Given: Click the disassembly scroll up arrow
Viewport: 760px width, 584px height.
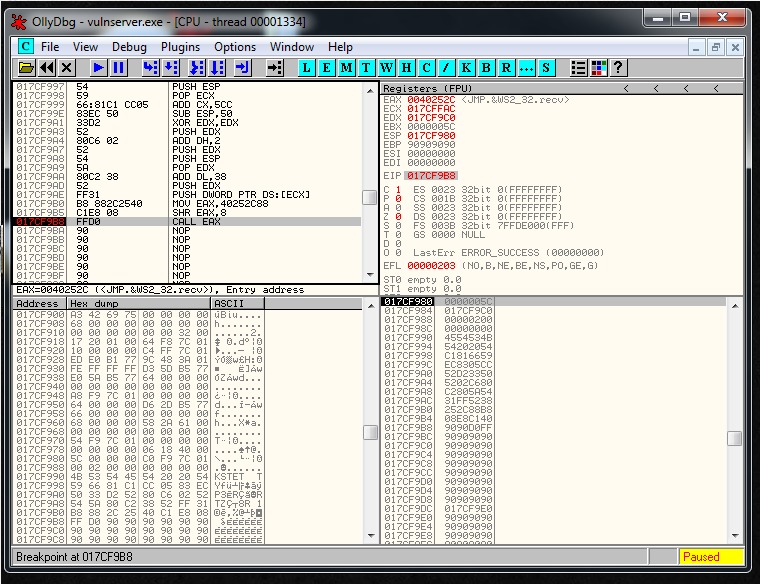Looking at the screenshot, I should tap(370, 91).
